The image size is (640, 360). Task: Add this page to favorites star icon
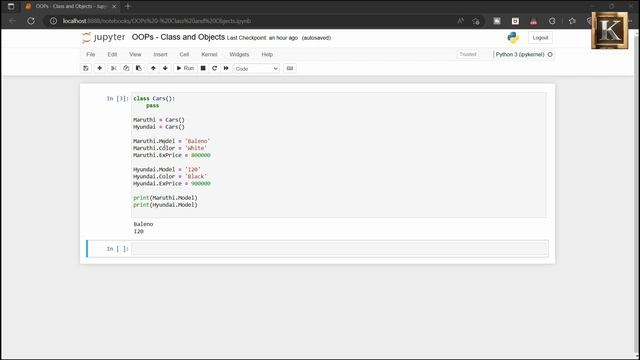point(476,21)
